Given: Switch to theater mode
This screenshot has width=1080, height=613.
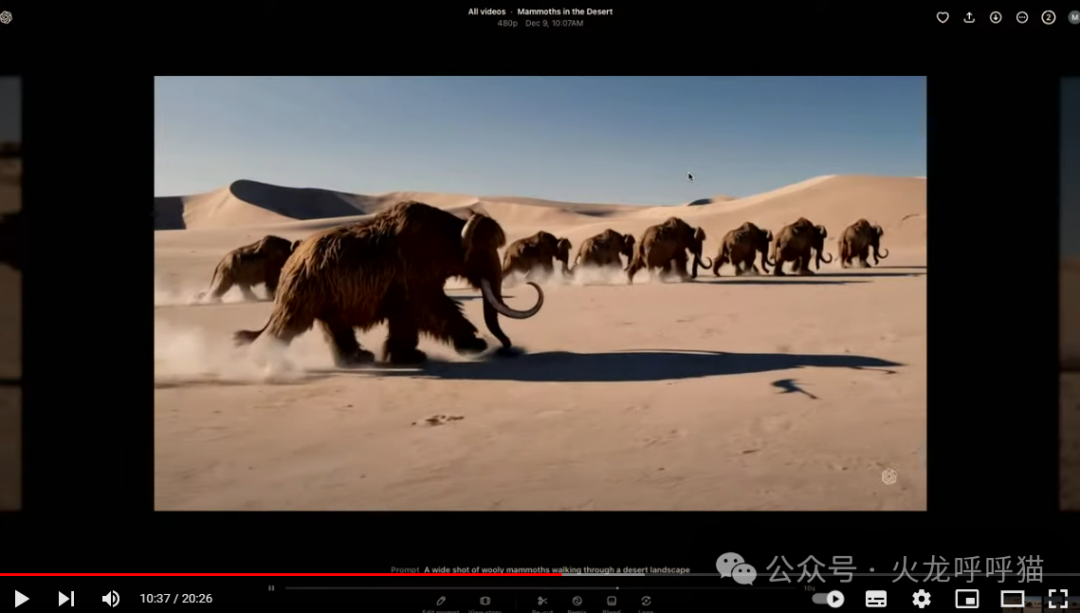Looking at the screenshot, I should pyautogui.click(x=1012, y=599).
